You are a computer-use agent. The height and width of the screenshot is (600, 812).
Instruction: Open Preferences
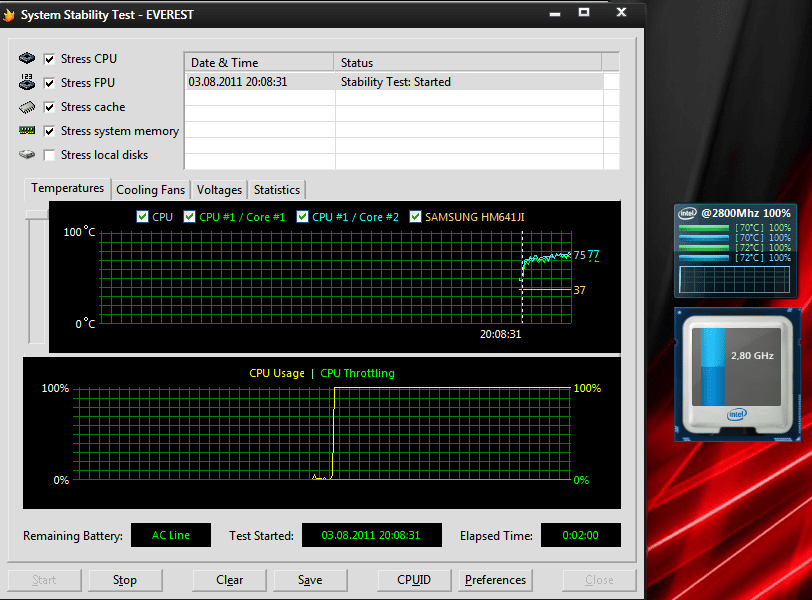pos(495,580)
